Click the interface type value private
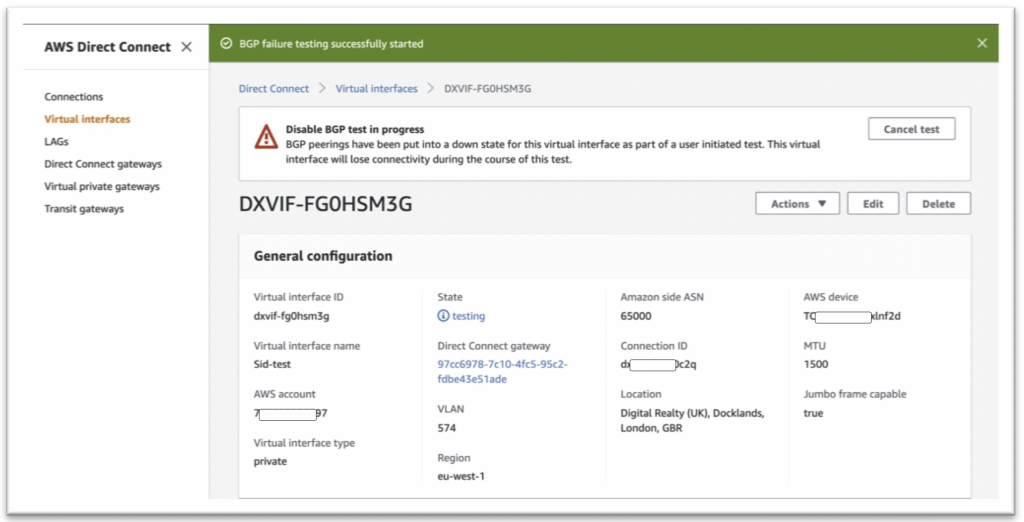This screenshot has width=1024, height=522. tap(270, 461)
